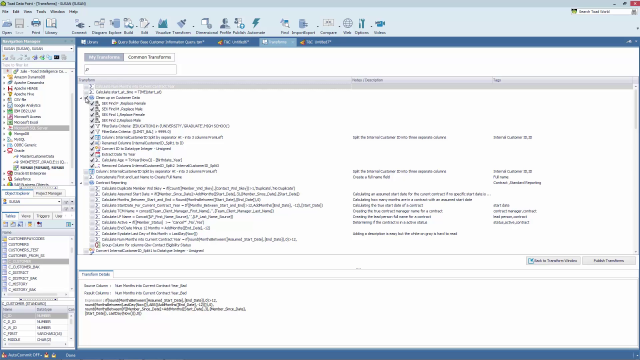
Task: Switch to the Library document tab
Action: (90, 42)
